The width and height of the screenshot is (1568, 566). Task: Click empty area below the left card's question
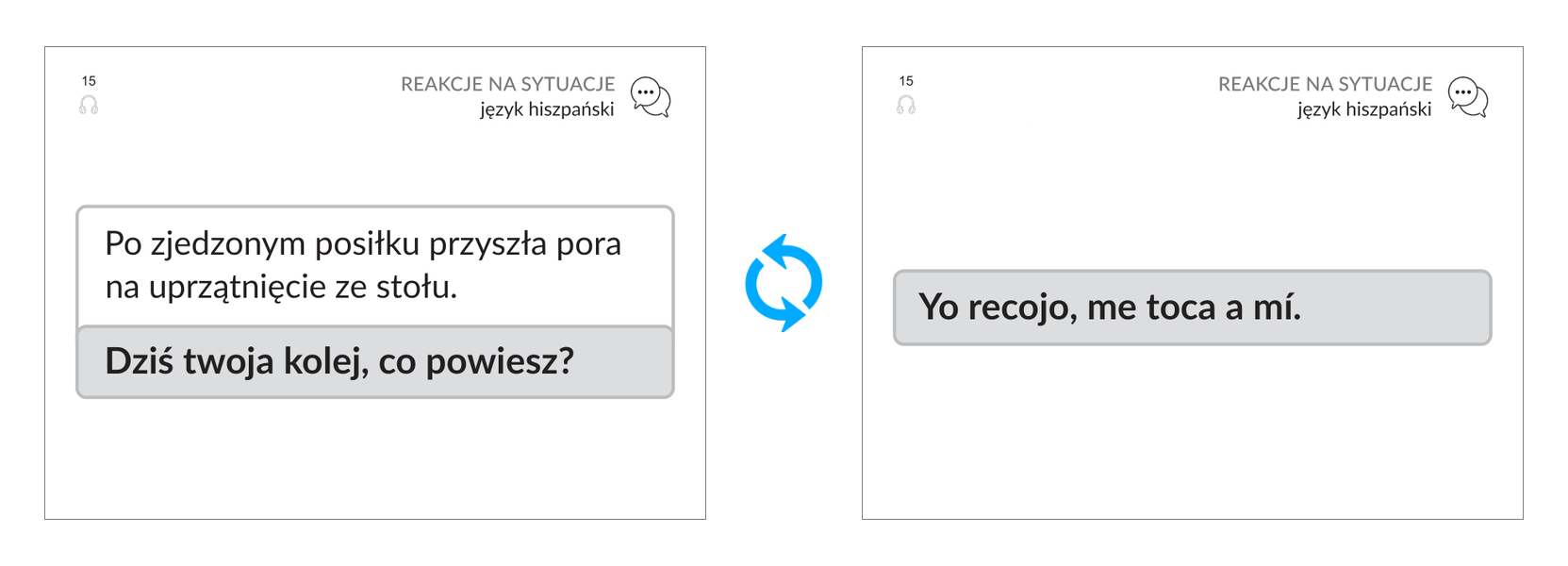pos(375,458)
